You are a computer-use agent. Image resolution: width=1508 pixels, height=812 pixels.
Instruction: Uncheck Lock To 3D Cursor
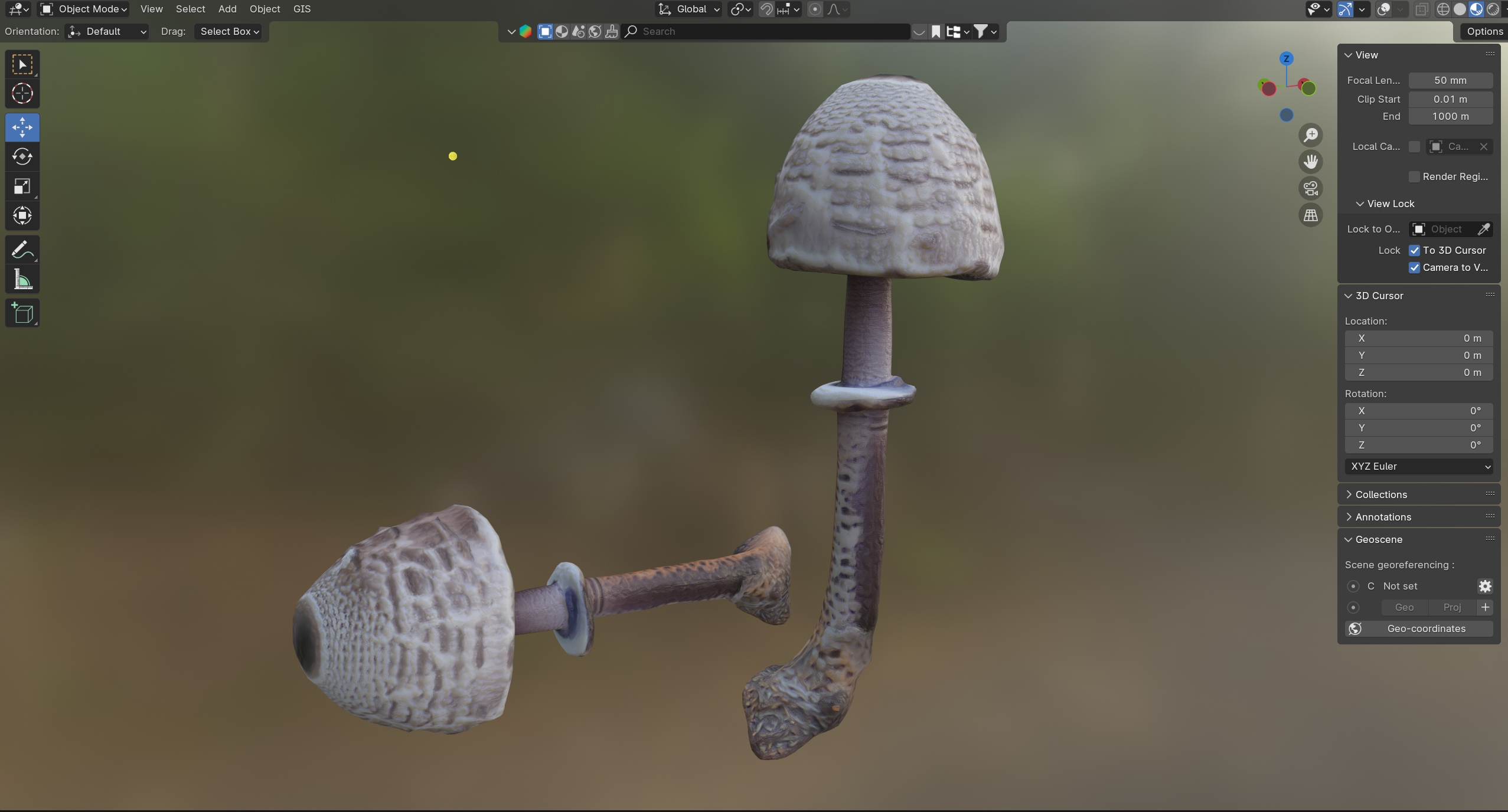(1414, 250)
